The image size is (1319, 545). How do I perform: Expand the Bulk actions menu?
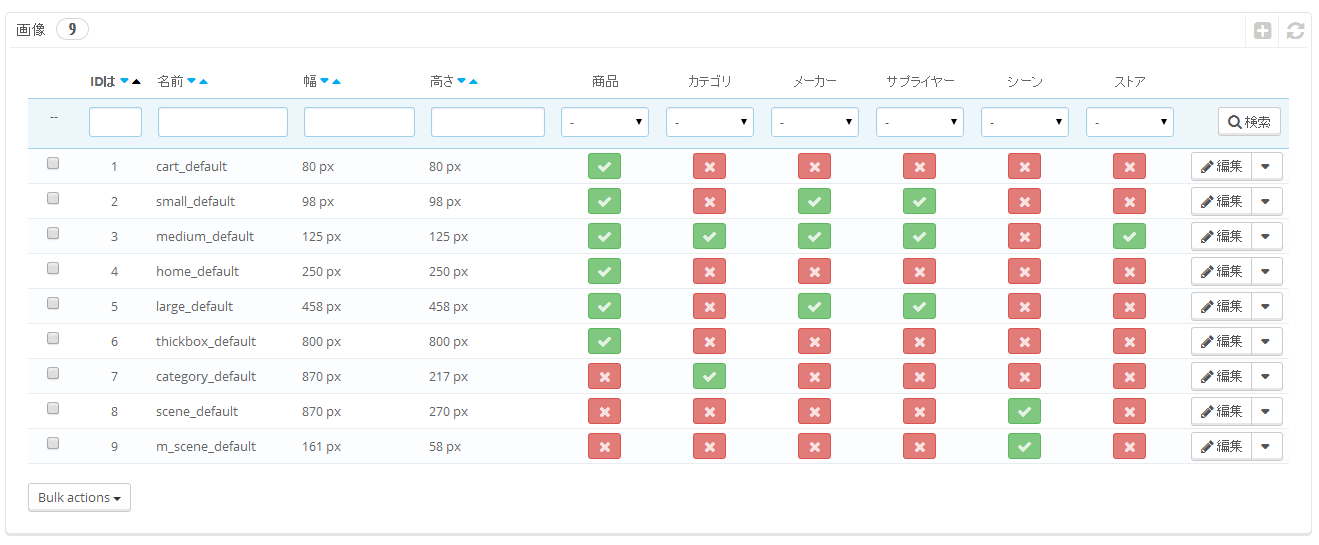79,498
